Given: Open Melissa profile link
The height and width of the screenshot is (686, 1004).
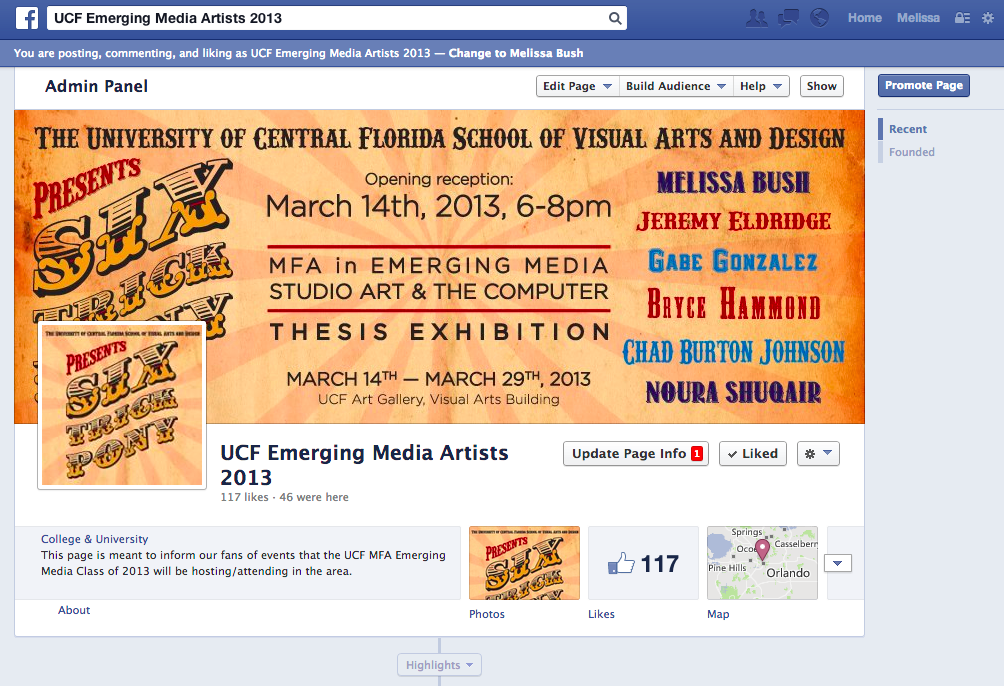Looking at the screenshot, I should tap(918, 18).
